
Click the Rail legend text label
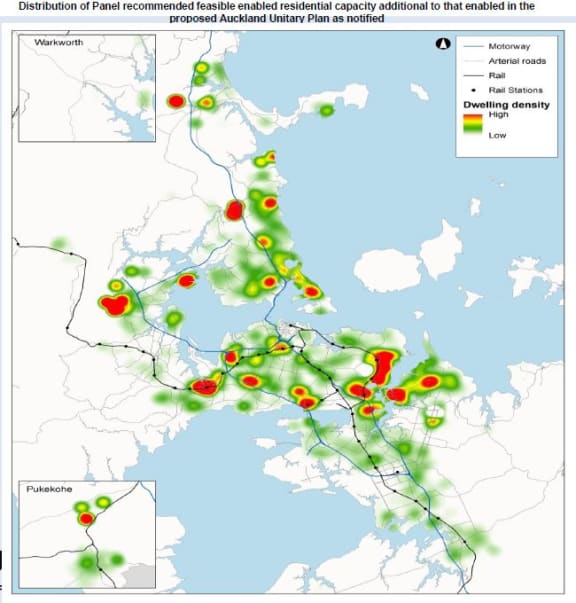[497, 76]
